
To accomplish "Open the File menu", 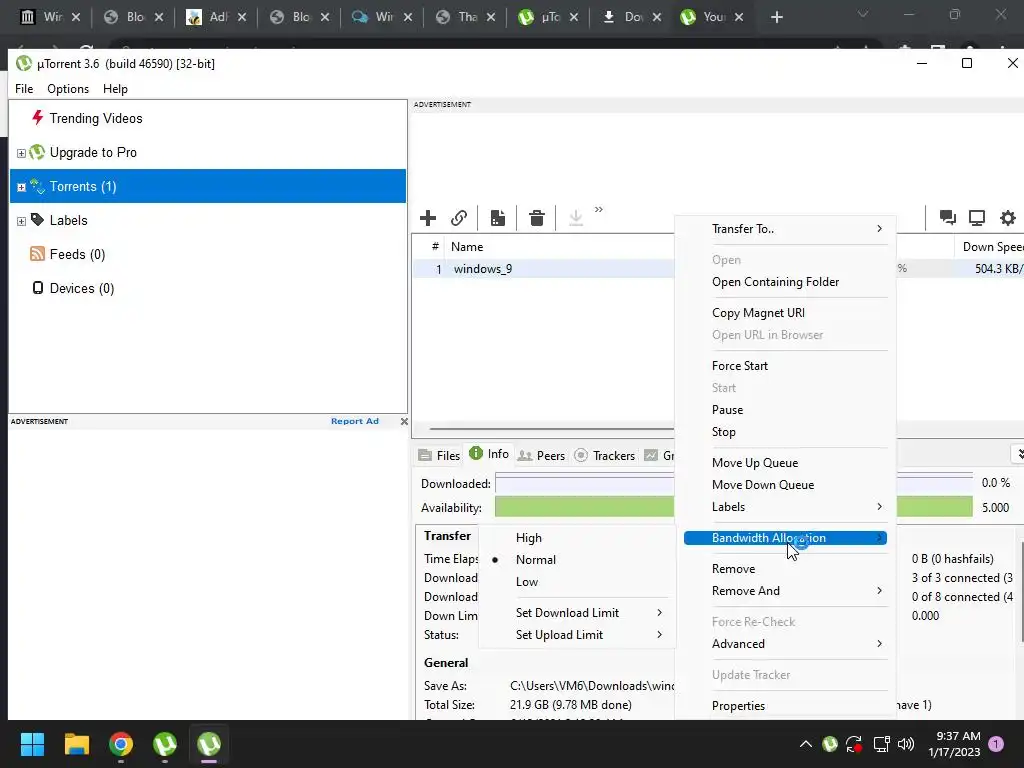I will 24,89.
